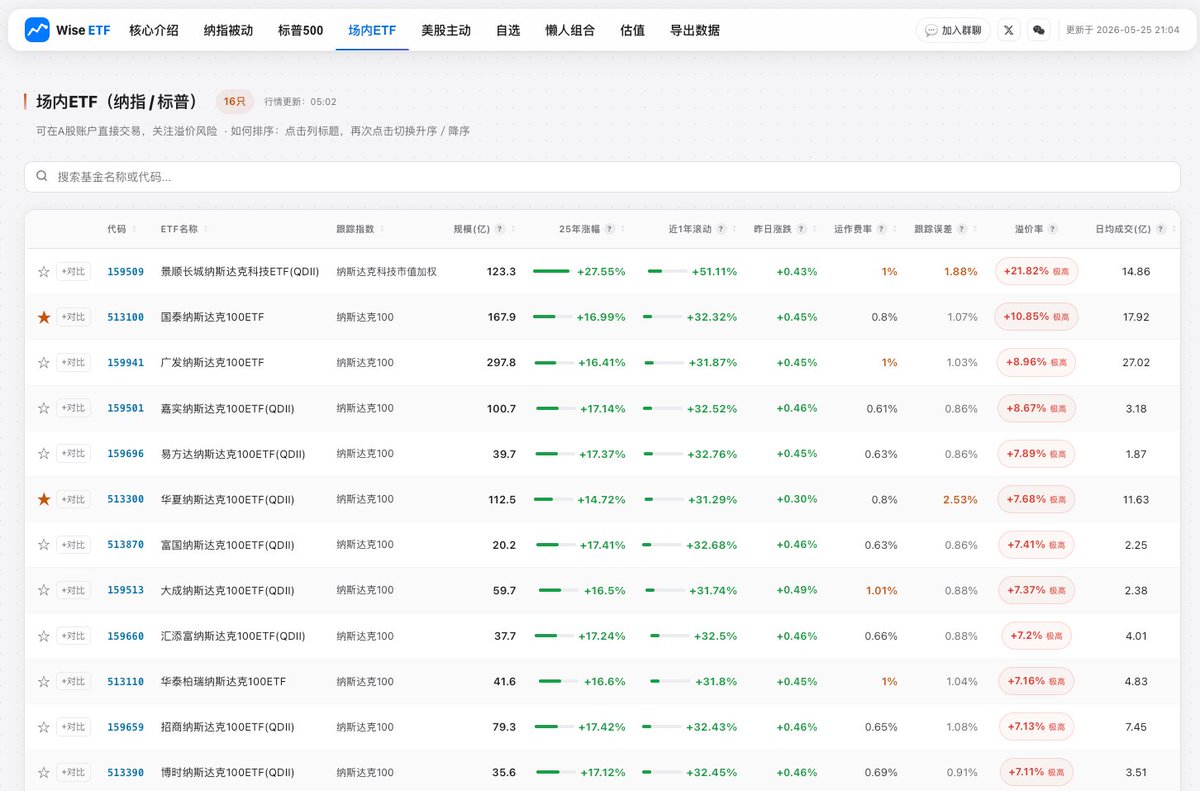This screenshot has height=791, width=1200.
Task: Add 513870 to comparison via +对比
Action: click(x=73, y=545)
